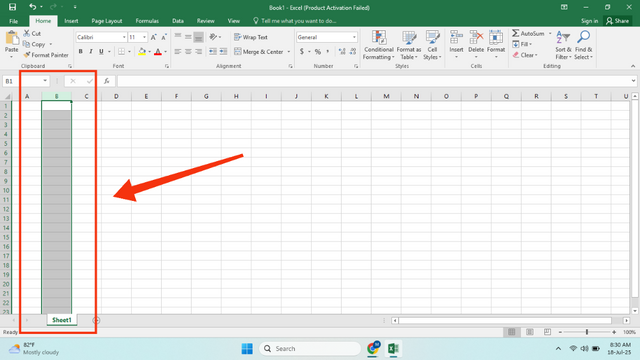
Task: Open Sort & Filter
Action: [563, 45]
